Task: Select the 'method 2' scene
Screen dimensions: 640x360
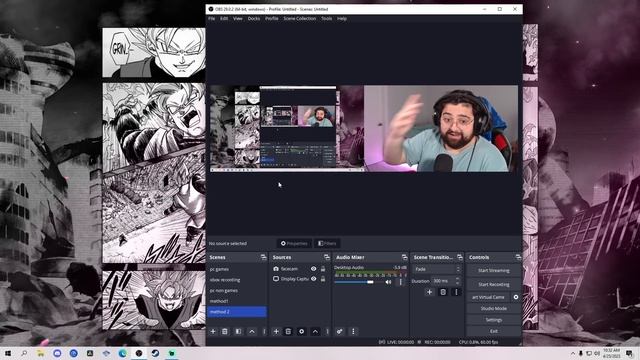Action: [x=237, y=312]
